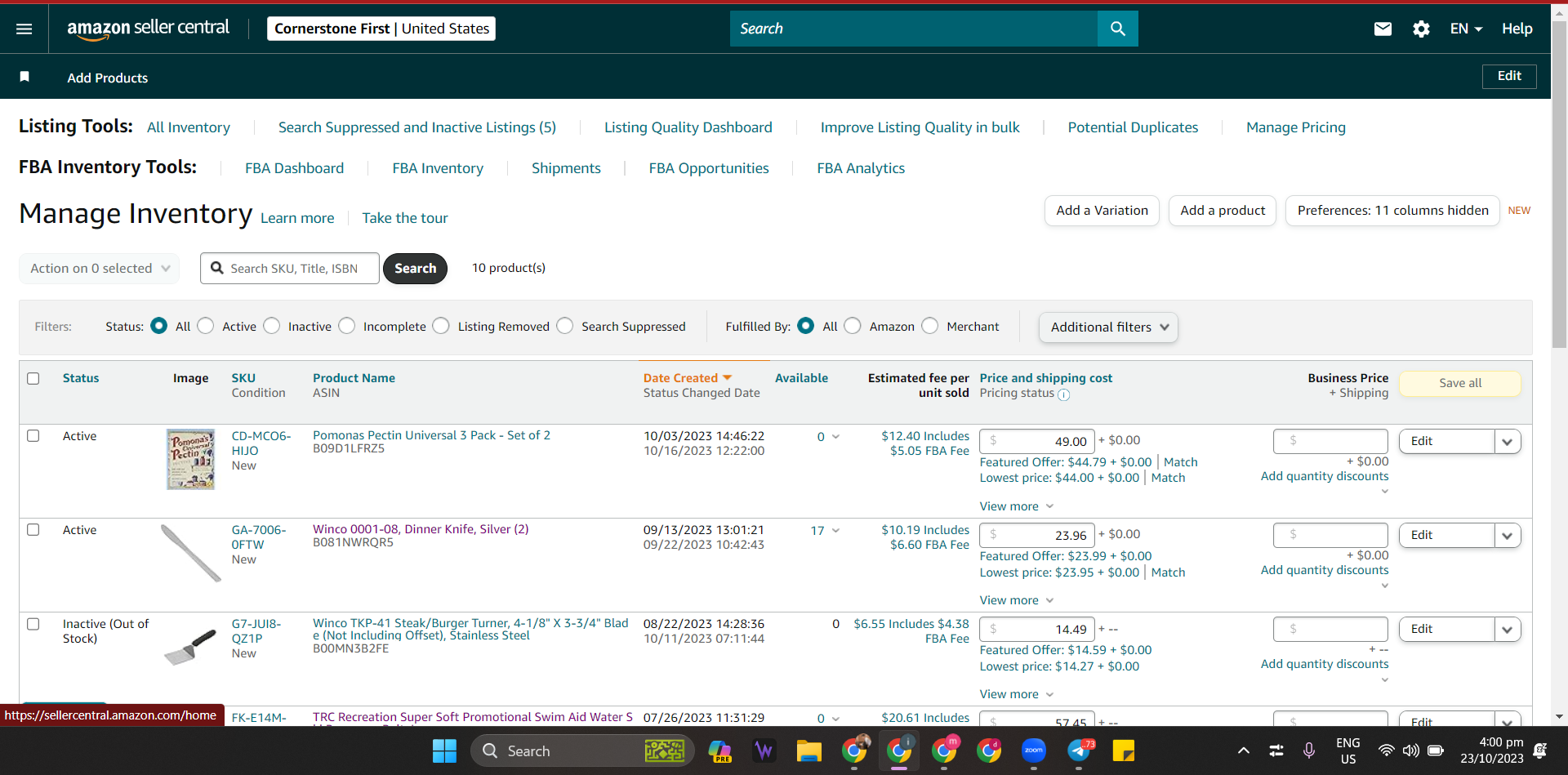Expand available quantity chevron for Dinner Knife

click(x=835, y=531)
